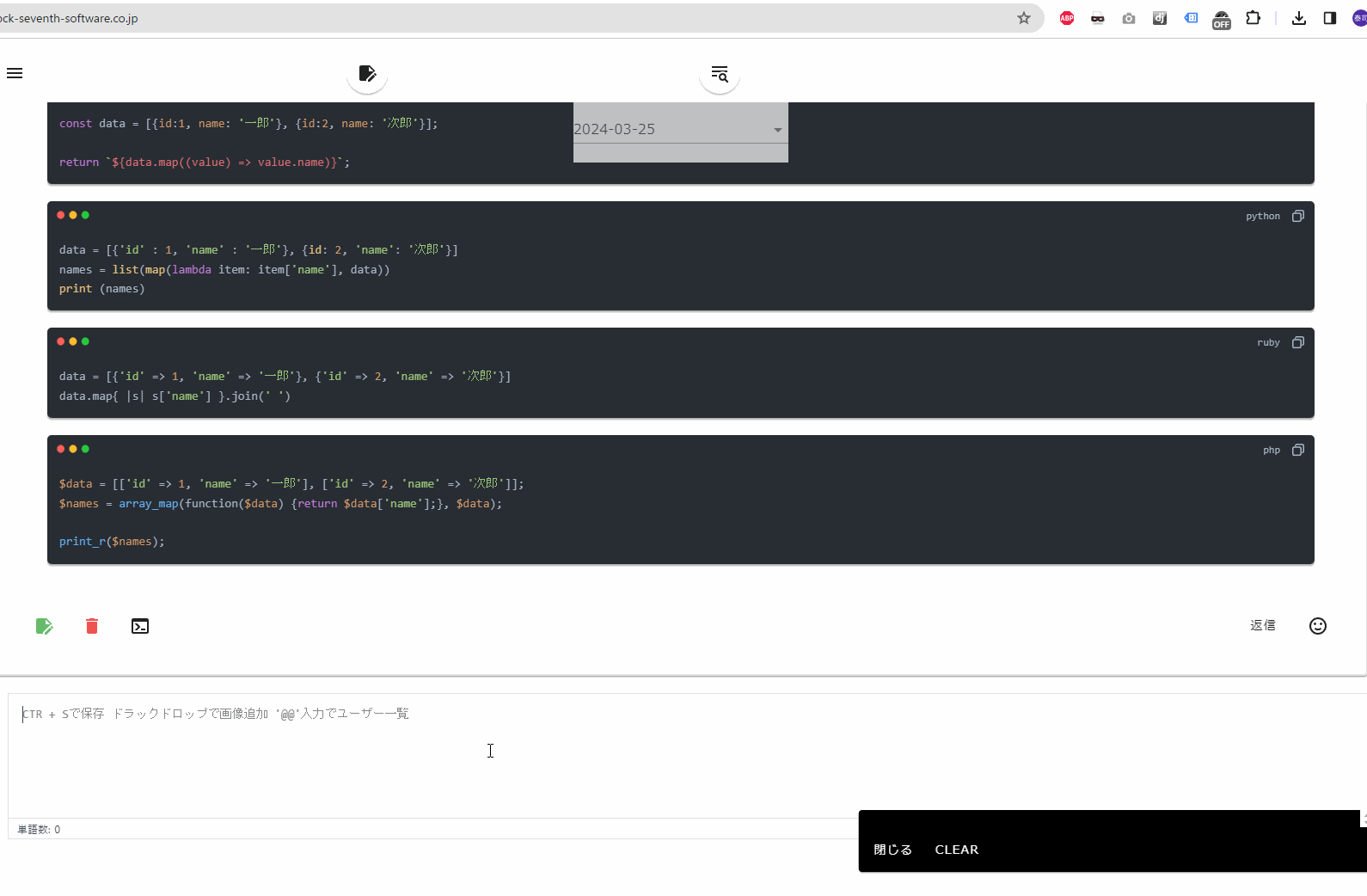Screen dimensions: 1367x896
Task: Open the emoji reaction smiley icon
Action: coord(1318,626)
